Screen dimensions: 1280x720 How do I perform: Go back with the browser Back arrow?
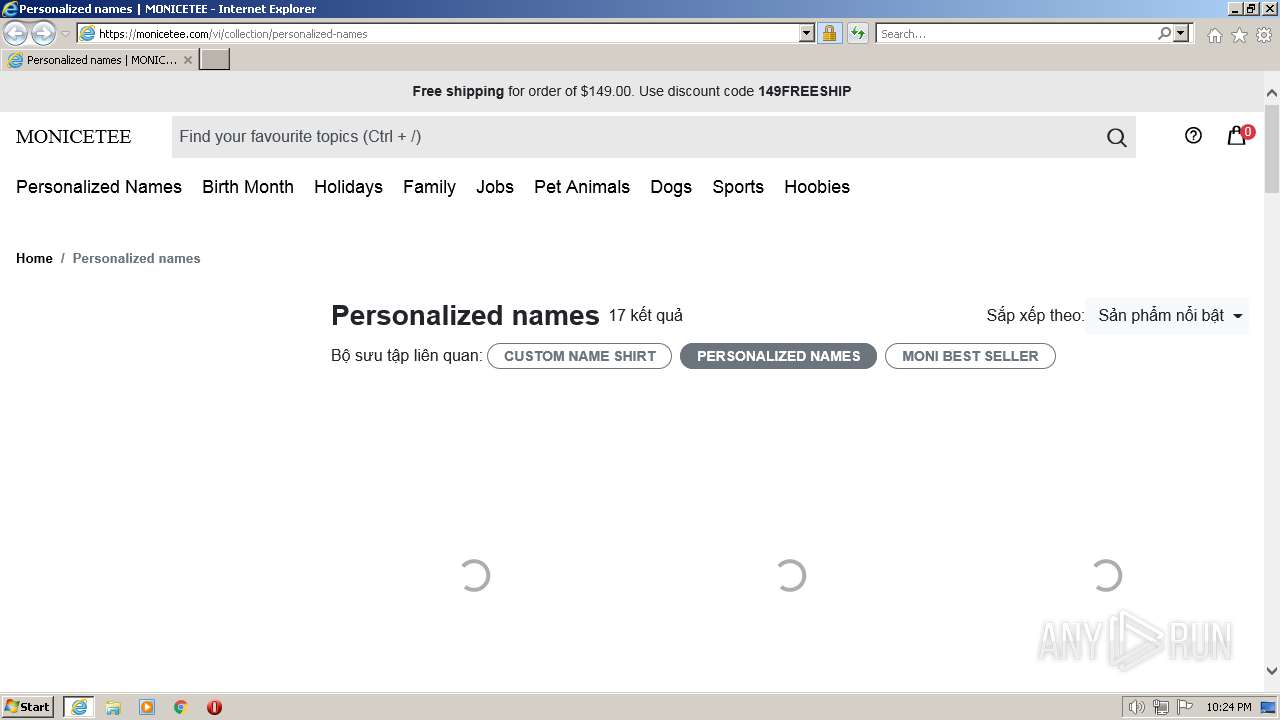pyautogui.click(x=16, y=33)
